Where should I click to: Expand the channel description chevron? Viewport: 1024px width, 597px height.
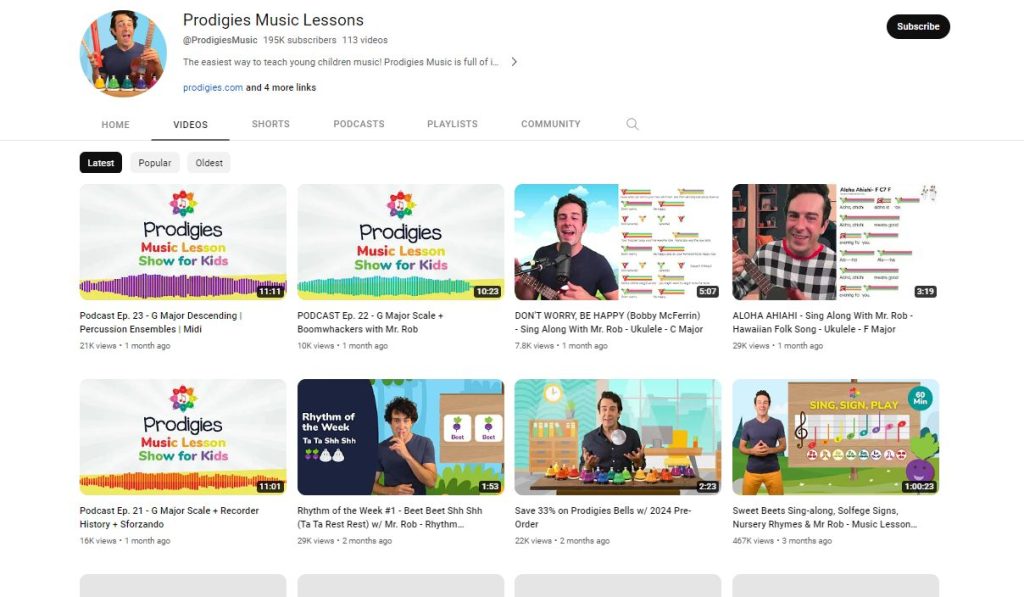(514, 62)
